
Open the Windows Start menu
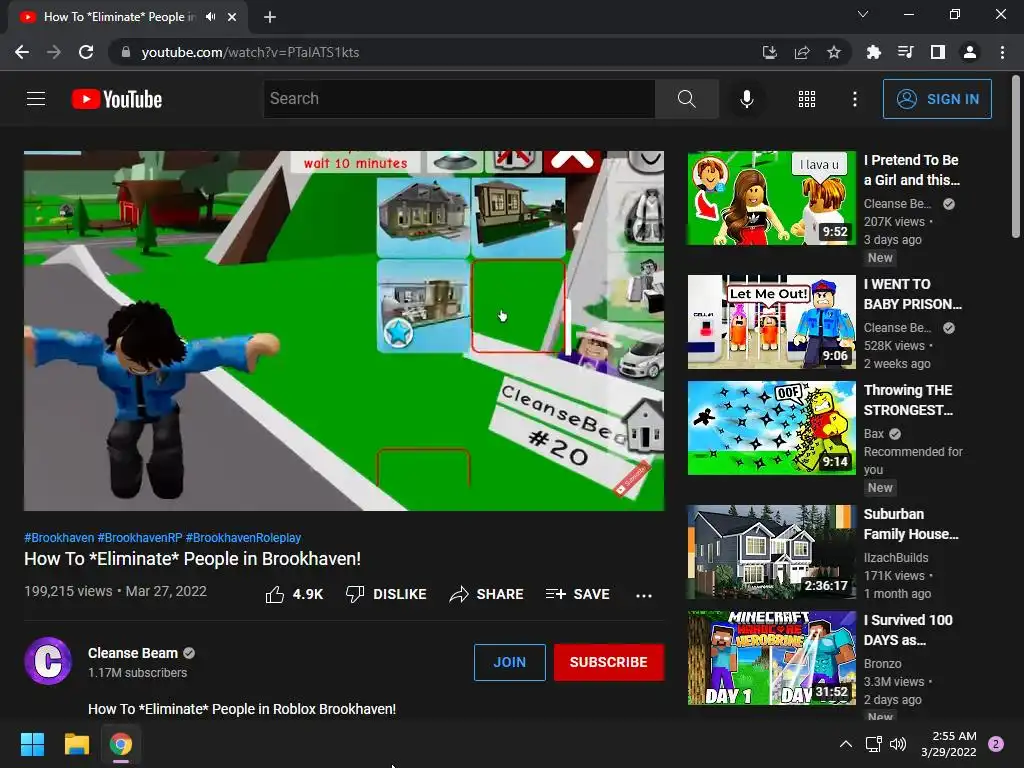(32, 744)
